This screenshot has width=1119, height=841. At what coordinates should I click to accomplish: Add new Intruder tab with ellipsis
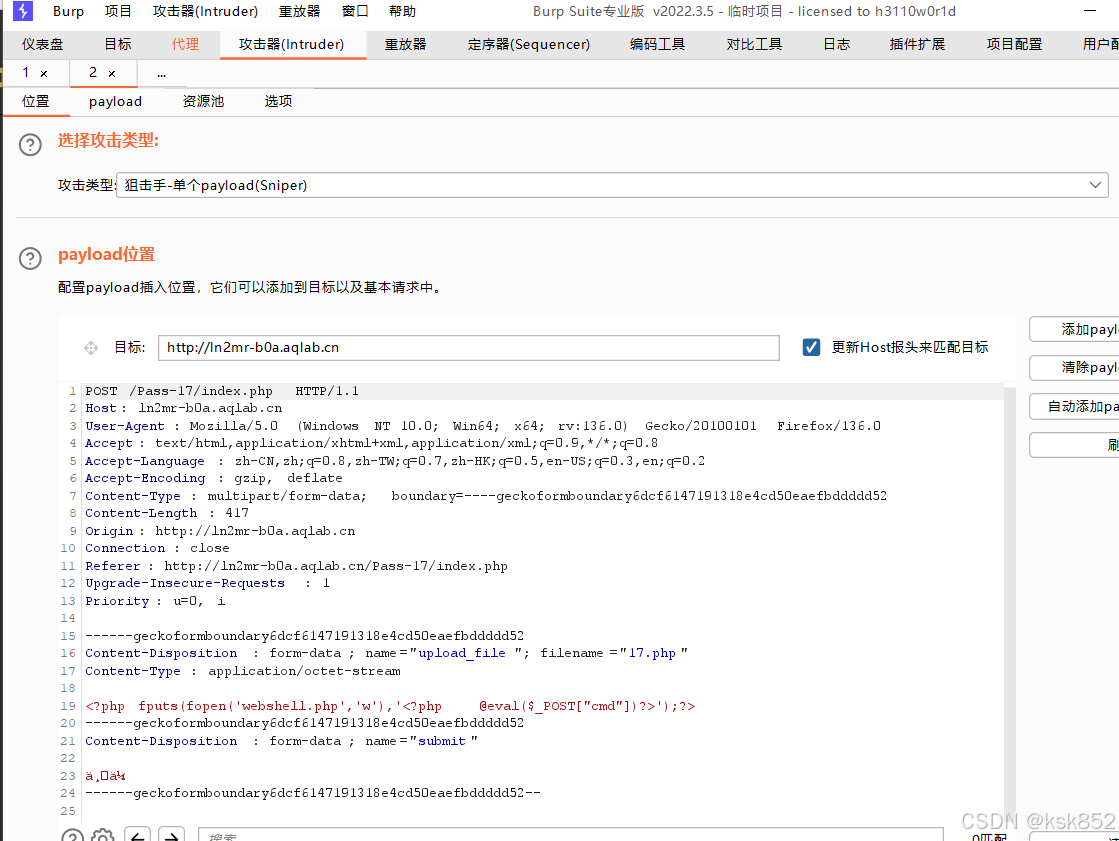tap(161, 74)
